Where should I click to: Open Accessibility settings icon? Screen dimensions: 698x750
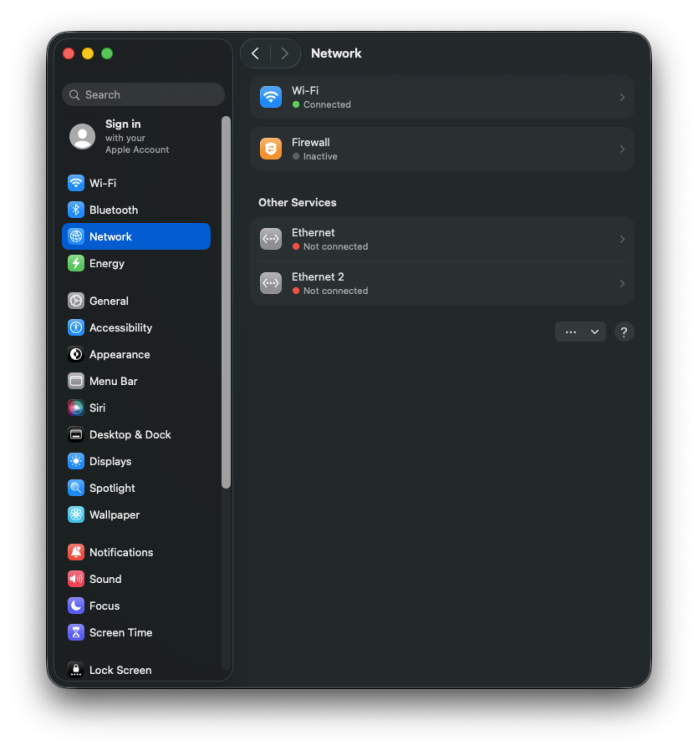[76, 327]
